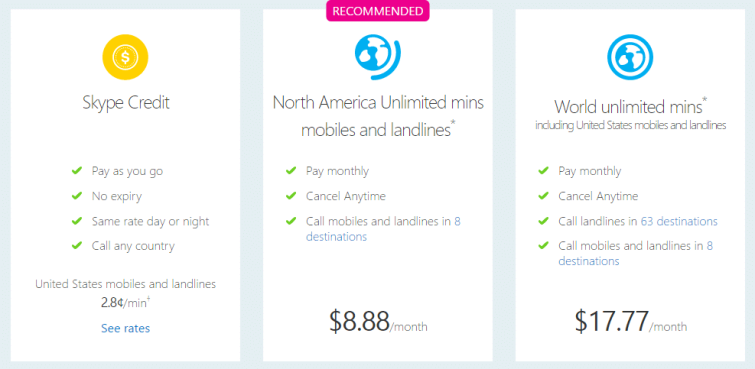Select the Skype Credit heading
Screen dimensions: 755x369
point(125,103)
